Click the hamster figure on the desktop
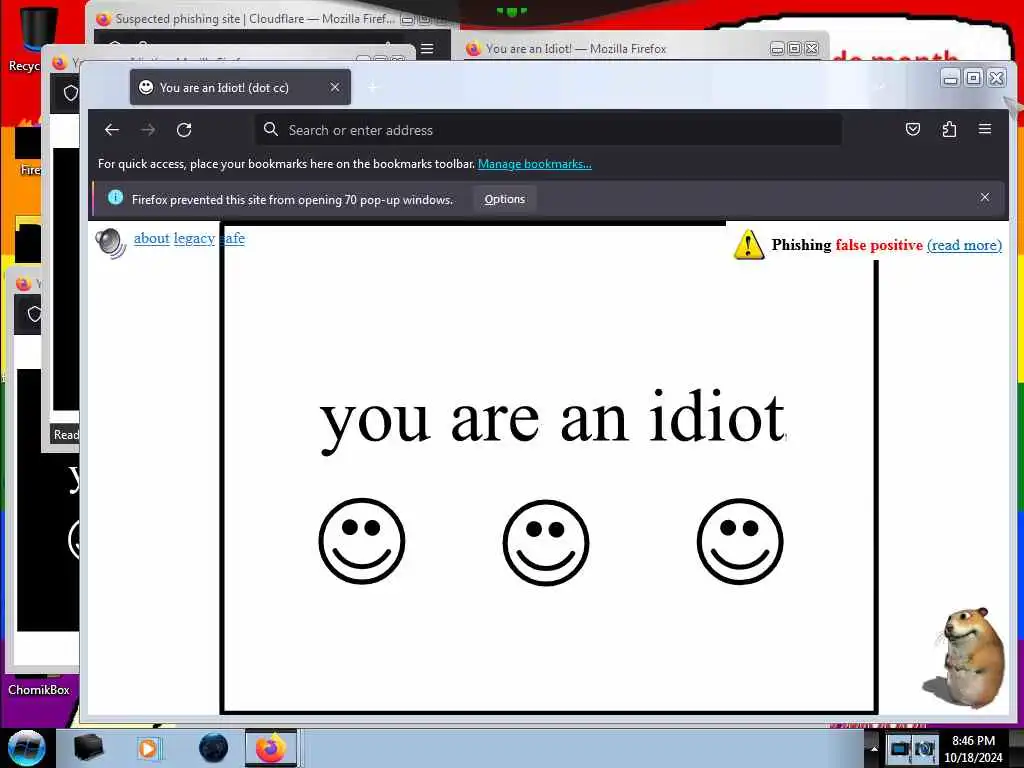 [x=964, y=656]
